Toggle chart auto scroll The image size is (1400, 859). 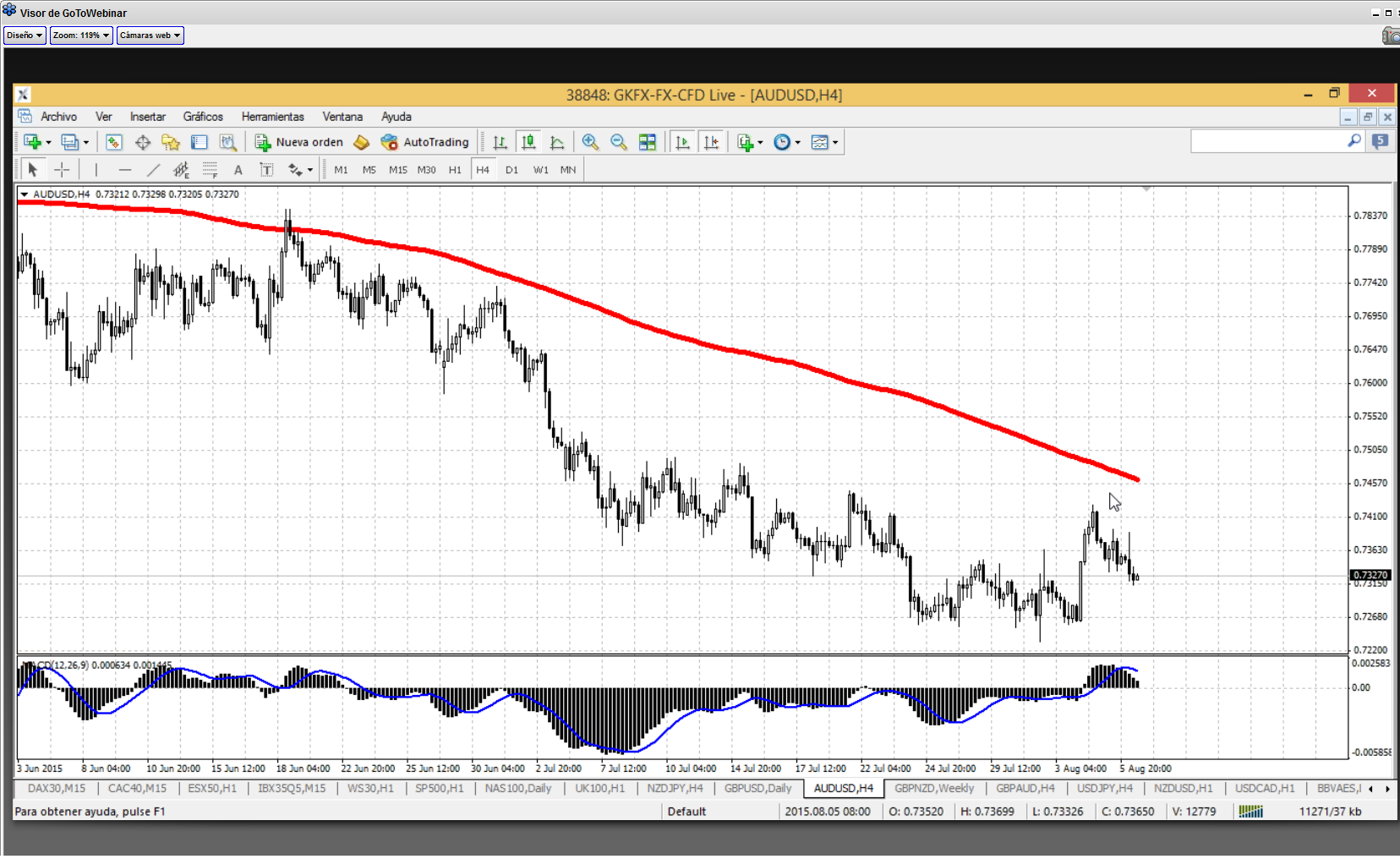(683, 142)
